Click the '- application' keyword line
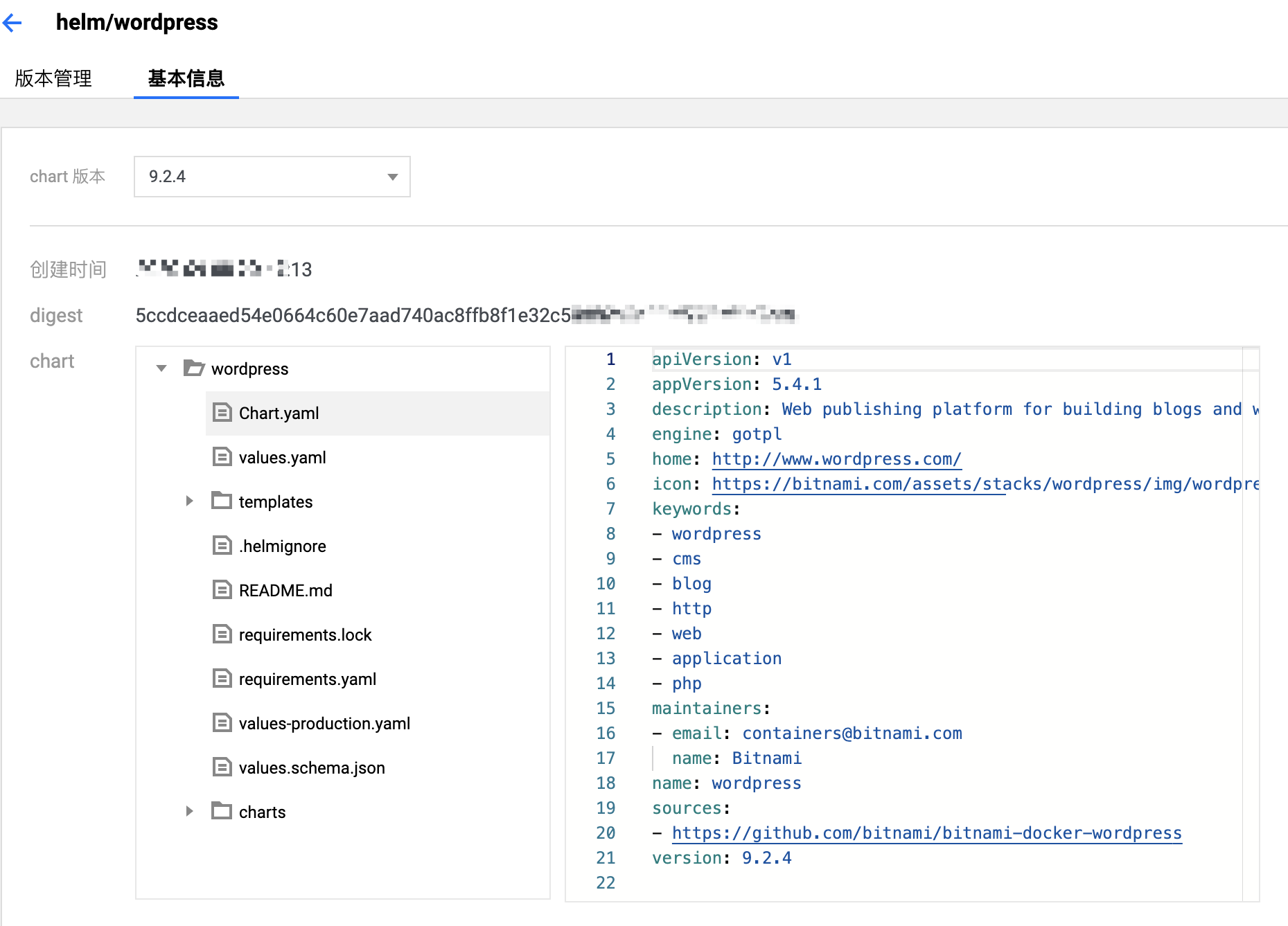Viewport: 1288px width, 926px height. point(716,659)
